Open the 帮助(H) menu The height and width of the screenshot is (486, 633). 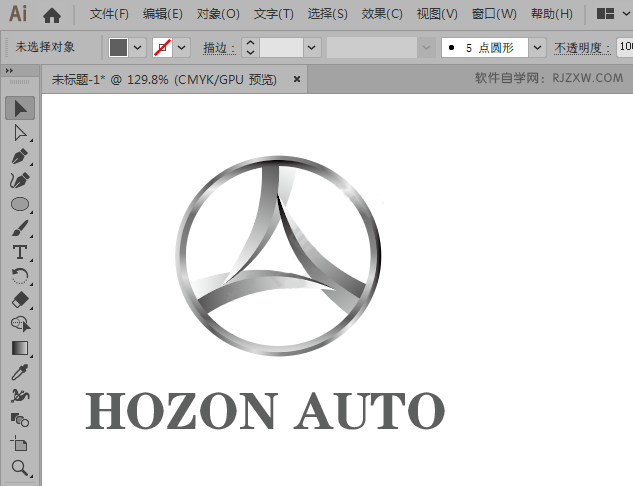pyautogui.click(x=552, y=14)
